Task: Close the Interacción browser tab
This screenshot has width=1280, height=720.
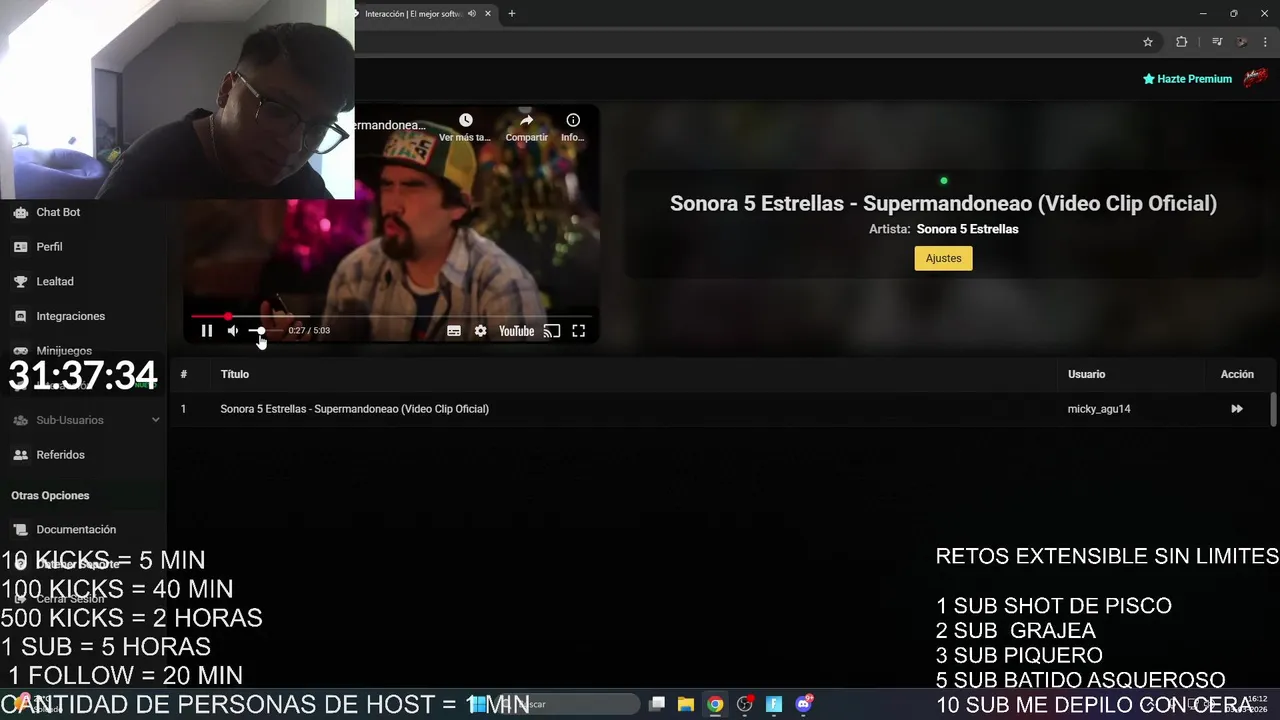Action: click(488, 14)
